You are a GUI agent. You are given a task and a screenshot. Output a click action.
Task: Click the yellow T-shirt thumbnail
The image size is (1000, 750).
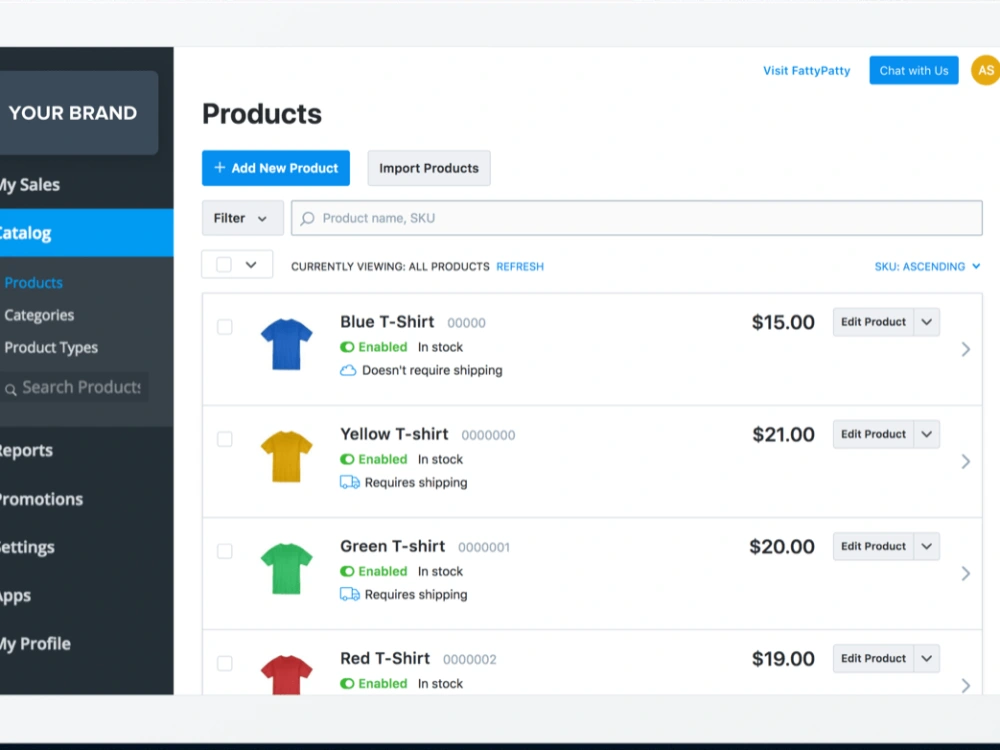[286, 457]
